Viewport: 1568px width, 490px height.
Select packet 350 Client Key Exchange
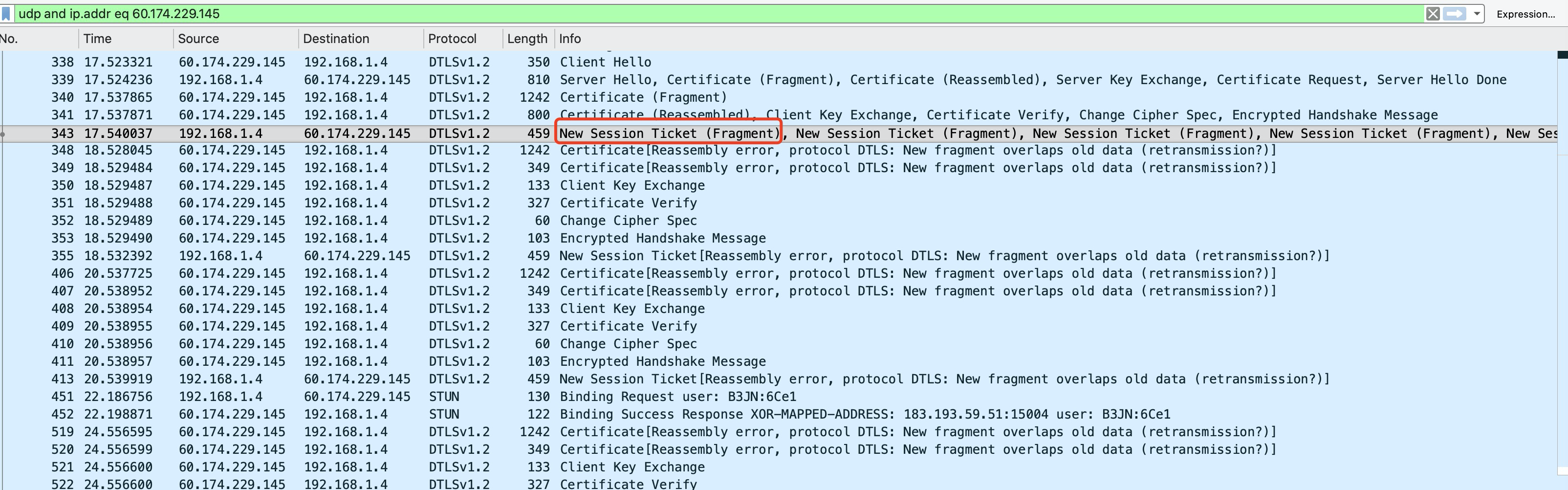779,186
